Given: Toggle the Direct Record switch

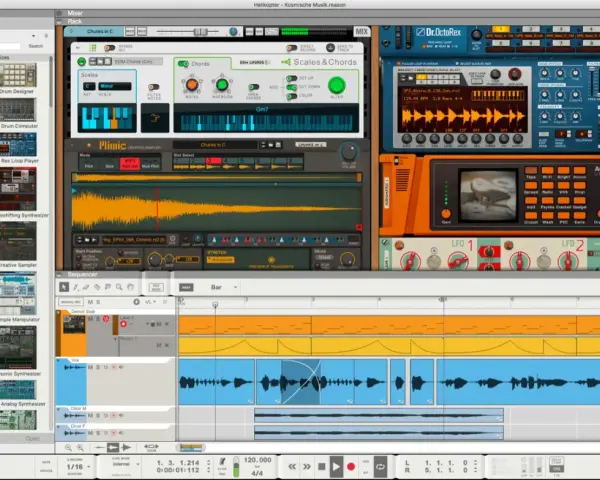Looking at the screenshot, I should tap(292, 48).
